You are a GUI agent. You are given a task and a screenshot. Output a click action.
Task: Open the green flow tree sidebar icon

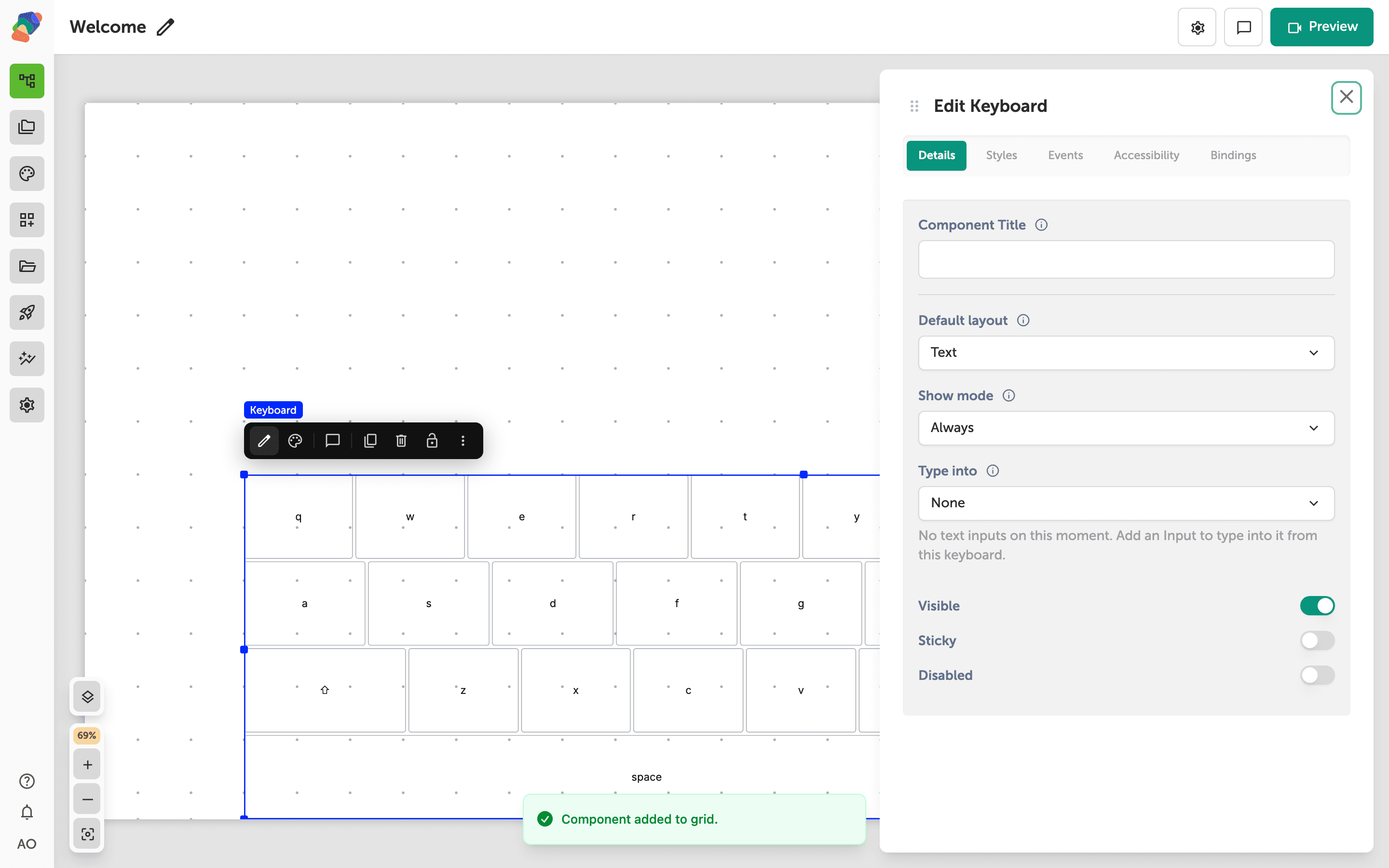27,81
